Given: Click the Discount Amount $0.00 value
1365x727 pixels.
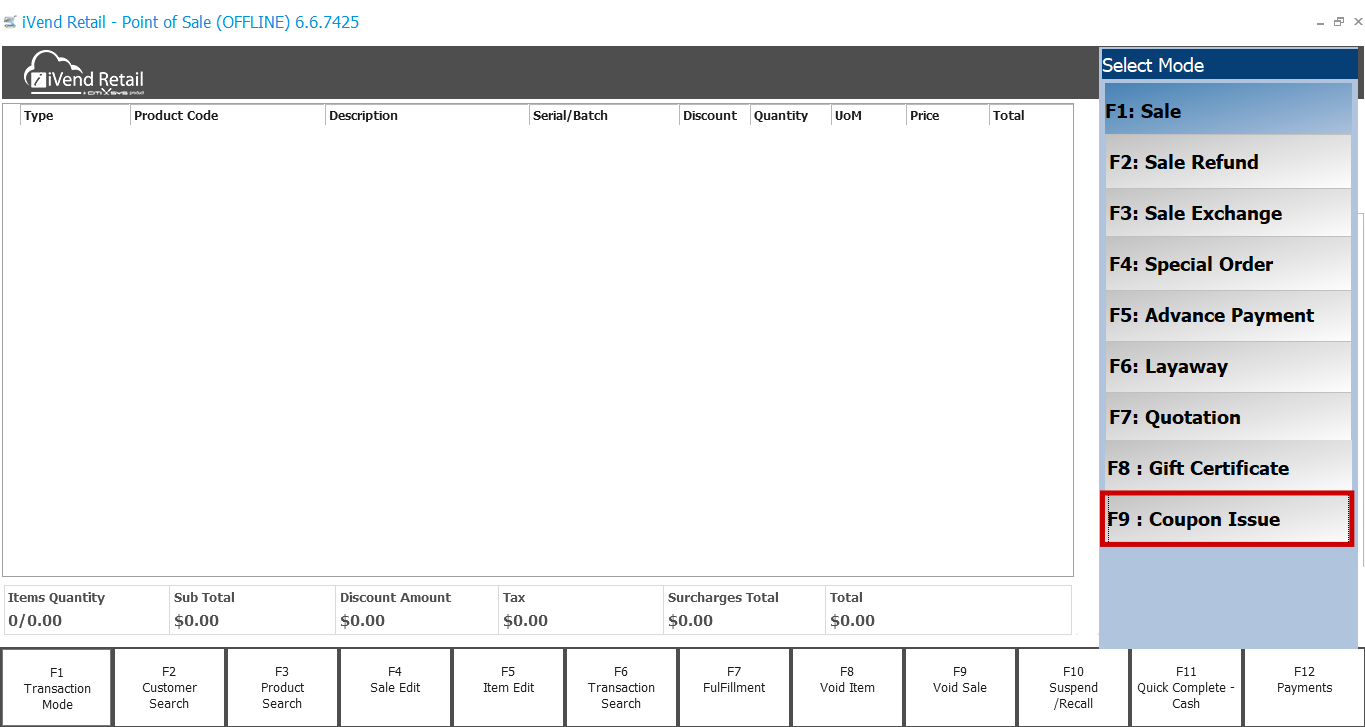Looking at the screenshot, I should [362, 621].
